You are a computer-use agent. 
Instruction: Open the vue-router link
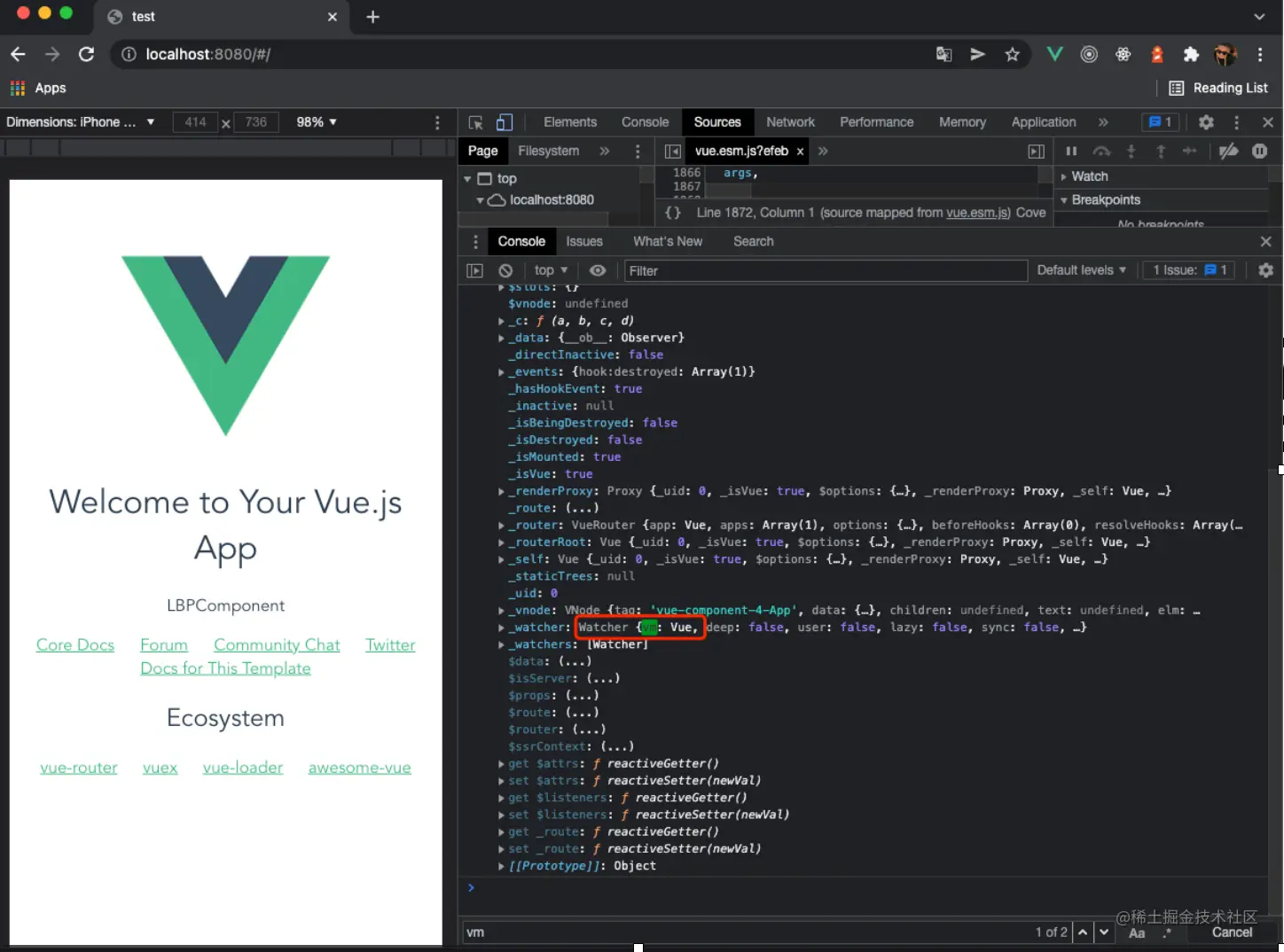coord(79,768)
